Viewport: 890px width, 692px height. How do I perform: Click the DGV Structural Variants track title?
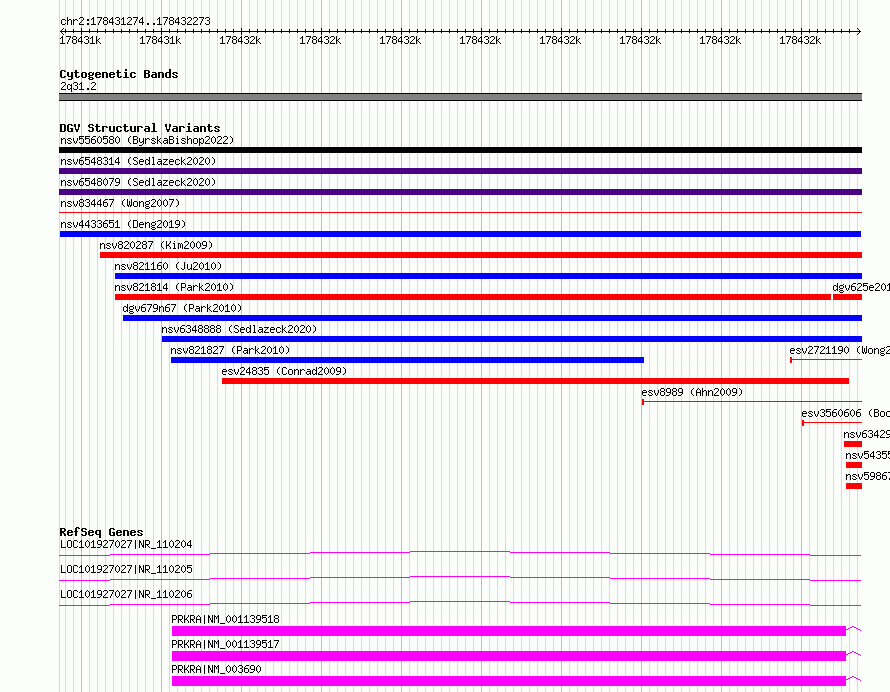point(140,128)
